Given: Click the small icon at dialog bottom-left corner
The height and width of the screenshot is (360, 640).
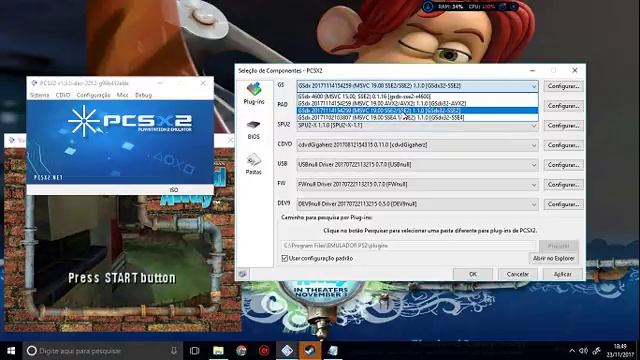Looking at the screenshot, I should tap(242, 274).
